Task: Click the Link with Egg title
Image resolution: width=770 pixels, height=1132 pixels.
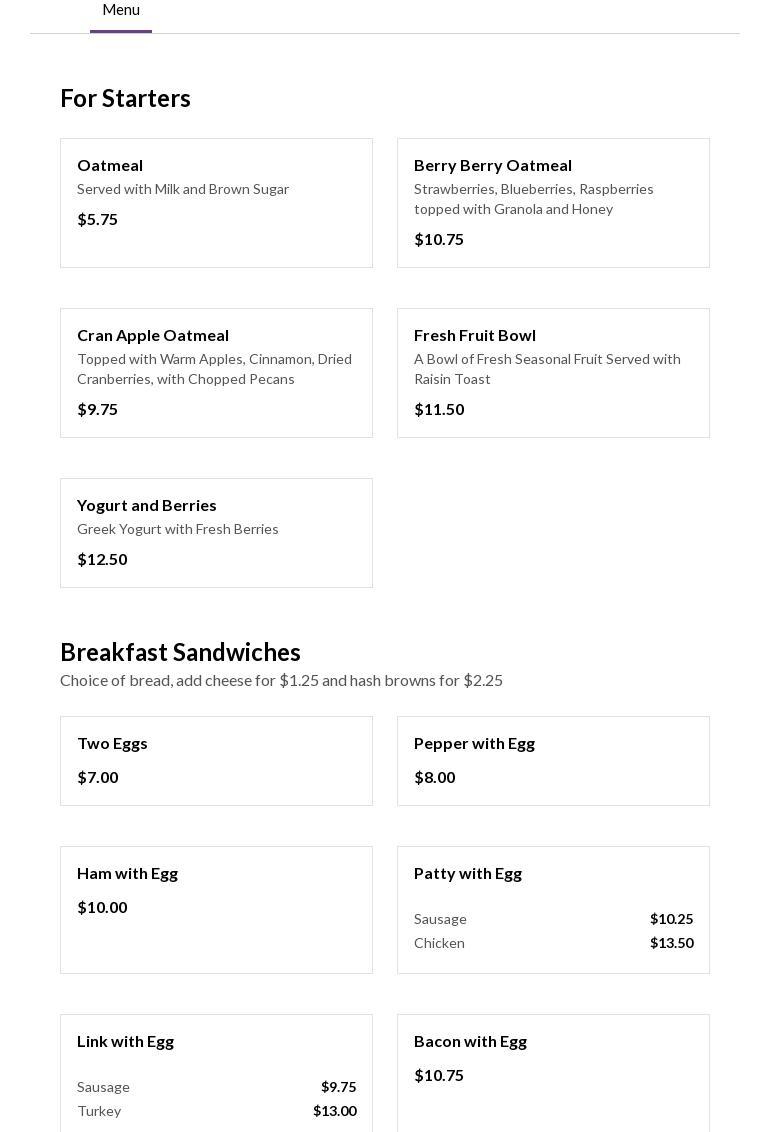Action: [x=126, y=1041]
